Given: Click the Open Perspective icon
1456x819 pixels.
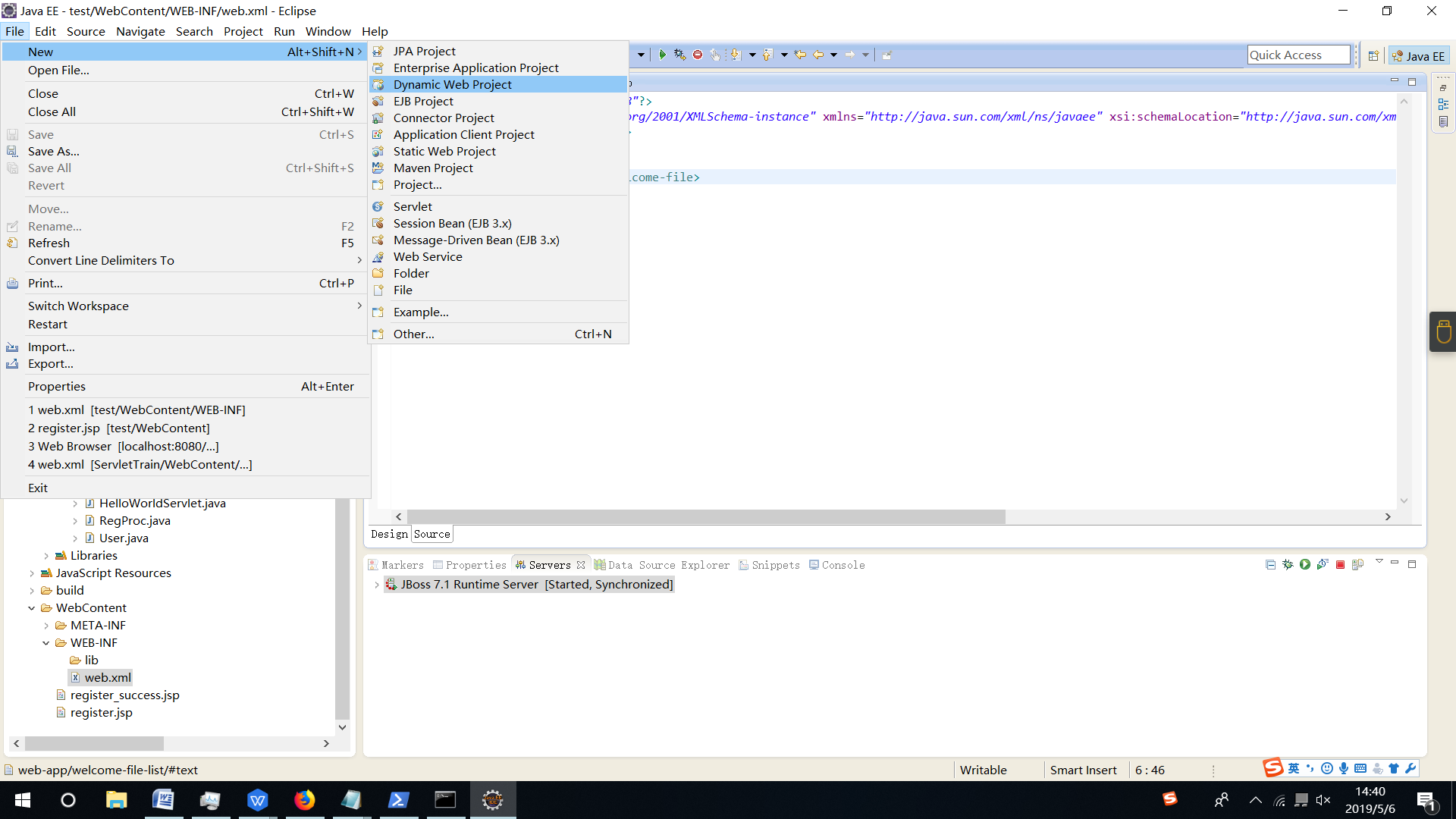Looking at the screenshot, I should [x=1373, y=55].
